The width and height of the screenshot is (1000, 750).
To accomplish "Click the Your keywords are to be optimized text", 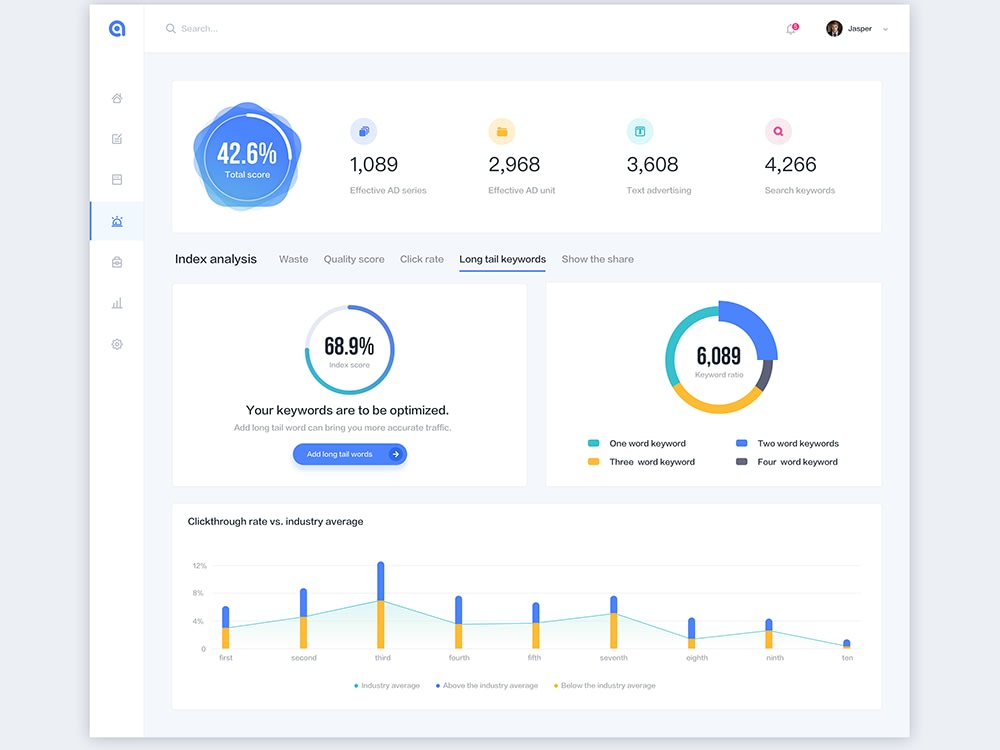I will click(x=348, y=410).
